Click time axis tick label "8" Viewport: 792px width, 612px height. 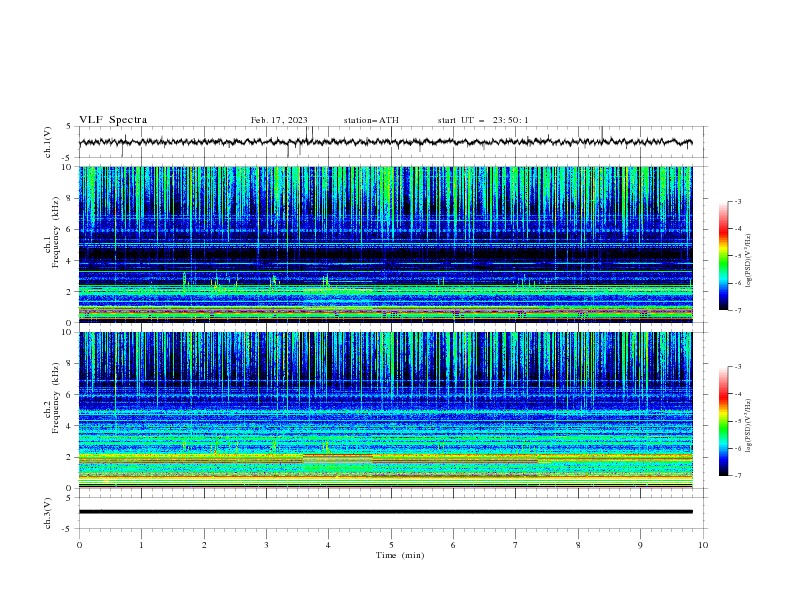(578, 545)
